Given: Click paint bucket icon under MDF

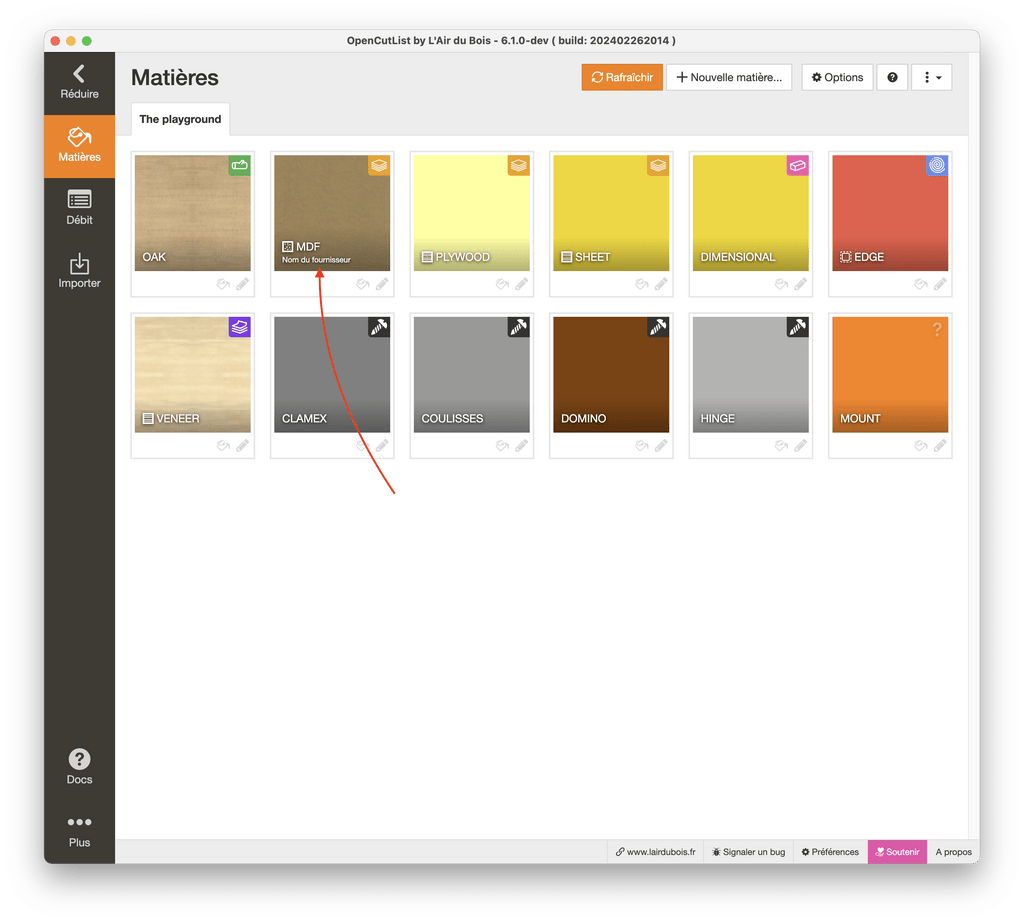Looking at the screenshot, I should point(363,284).
